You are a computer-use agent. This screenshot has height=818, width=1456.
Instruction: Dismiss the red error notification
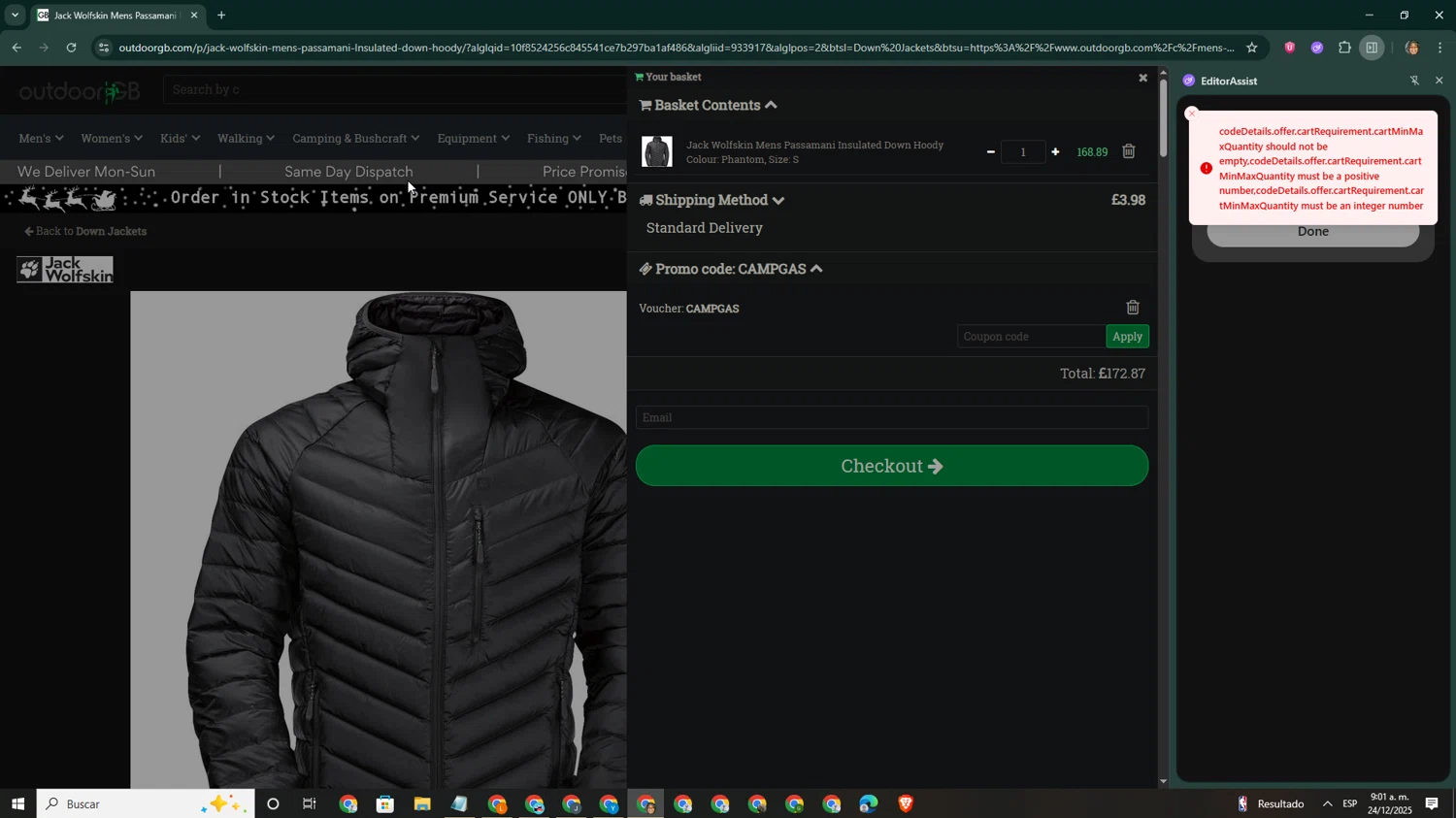[1192, 114]
